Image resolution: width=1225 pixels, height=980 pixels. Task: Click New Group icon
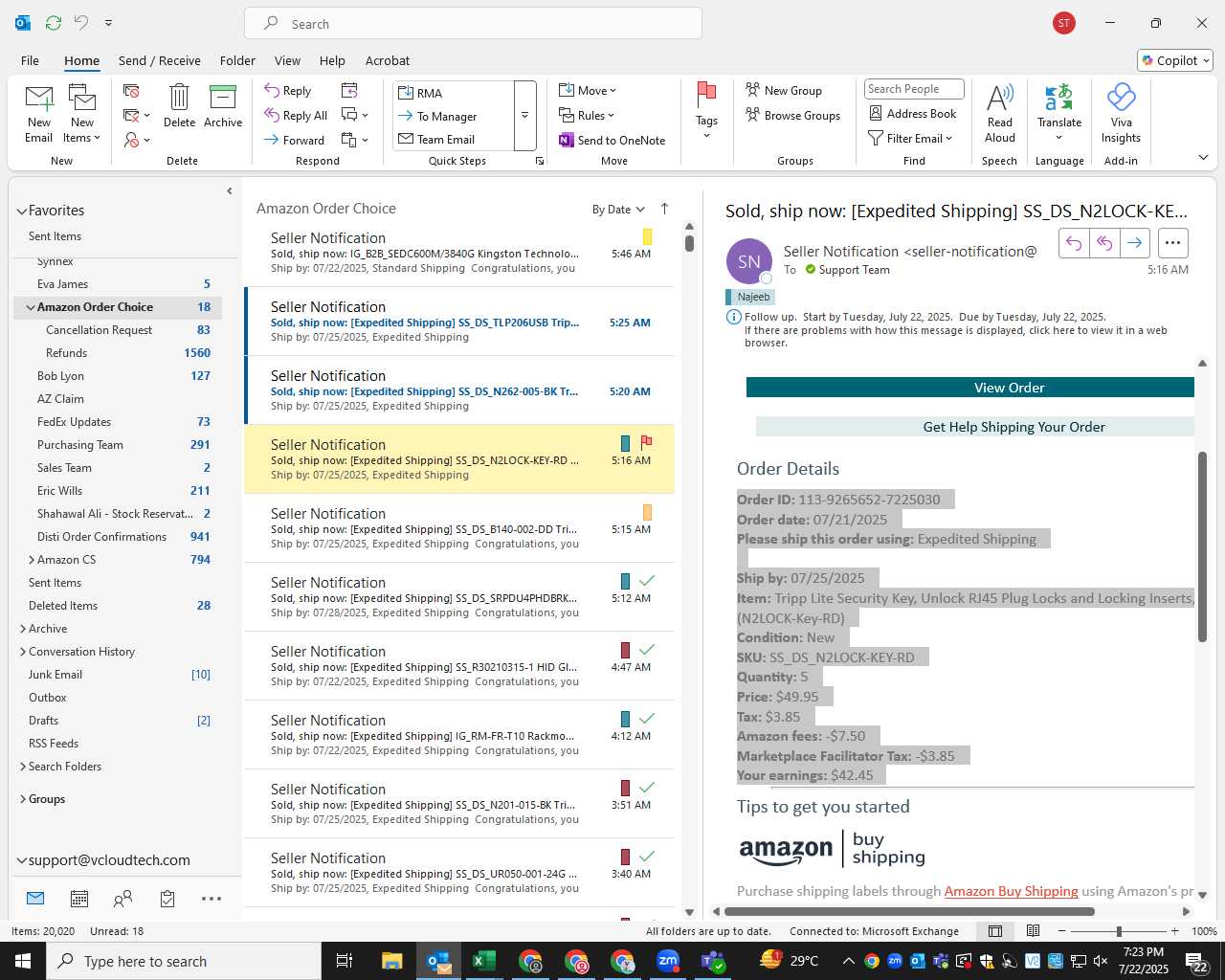click(753, 90)
